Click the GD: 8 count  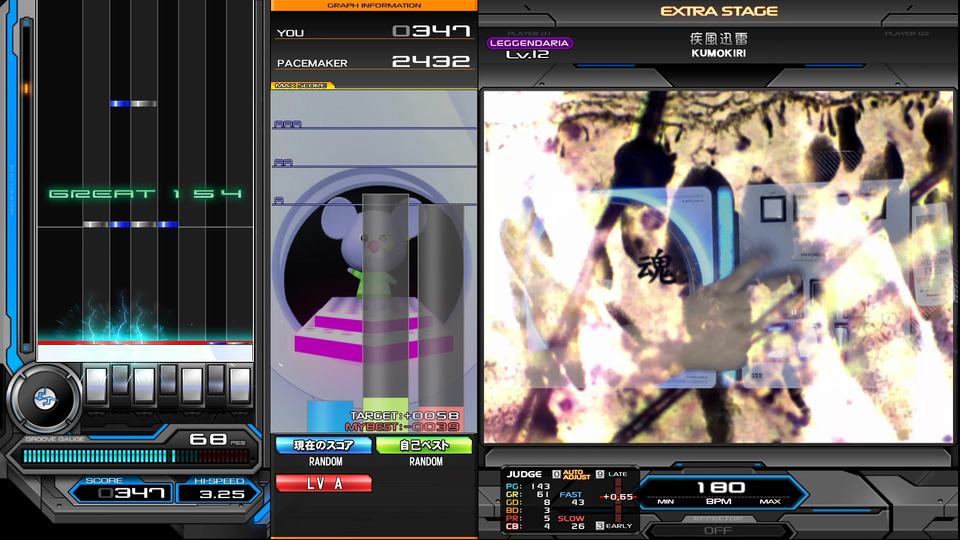[x=528, y=502]
